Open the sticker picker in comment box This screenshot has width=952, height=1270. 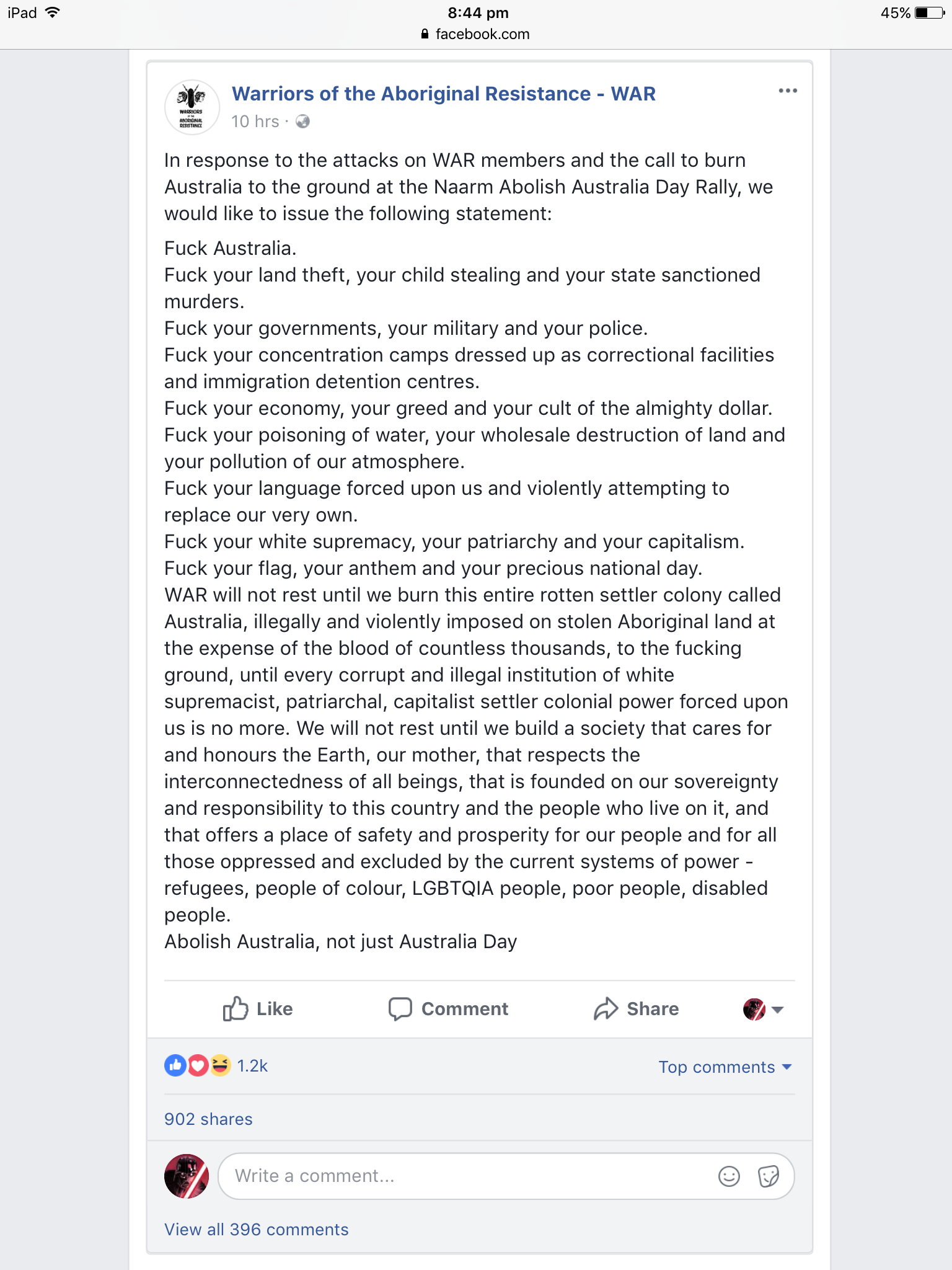click(x=769, y=1176)
